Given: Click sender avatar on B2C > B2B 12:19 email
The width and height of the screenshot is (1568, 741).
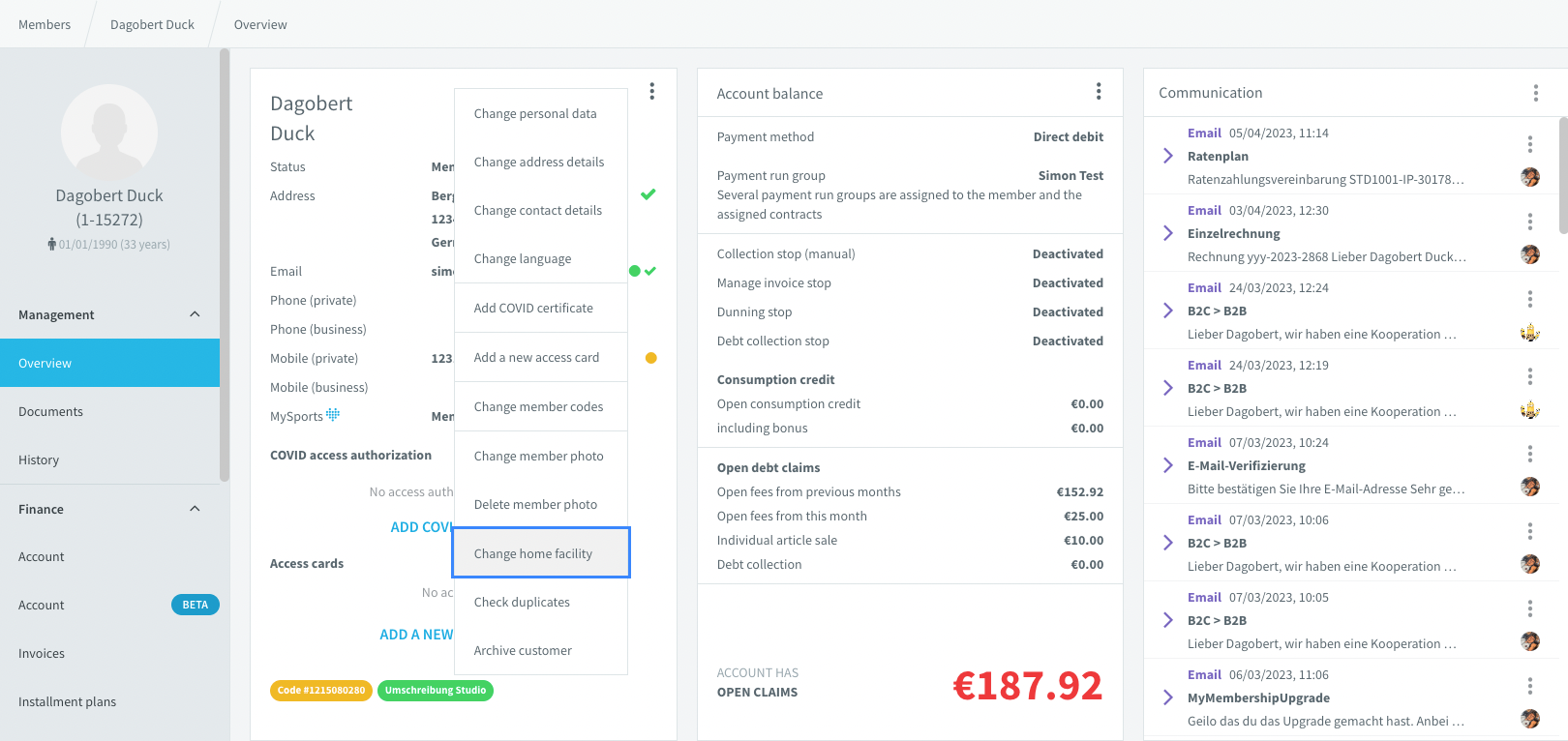Looking at the screenshot, I should (x=1530, y=410).
